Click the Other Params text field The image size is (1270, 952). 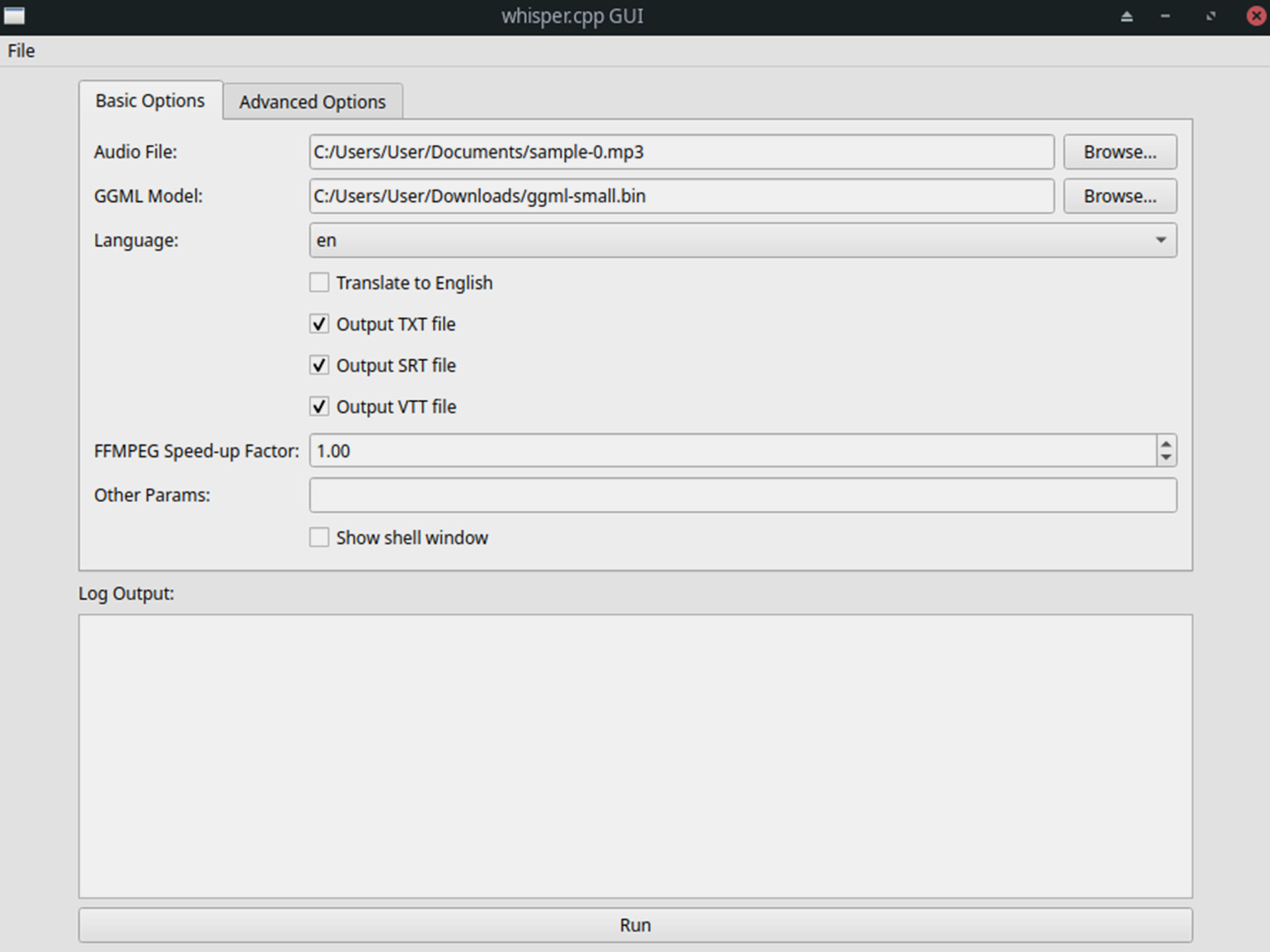tap(742, 495)
